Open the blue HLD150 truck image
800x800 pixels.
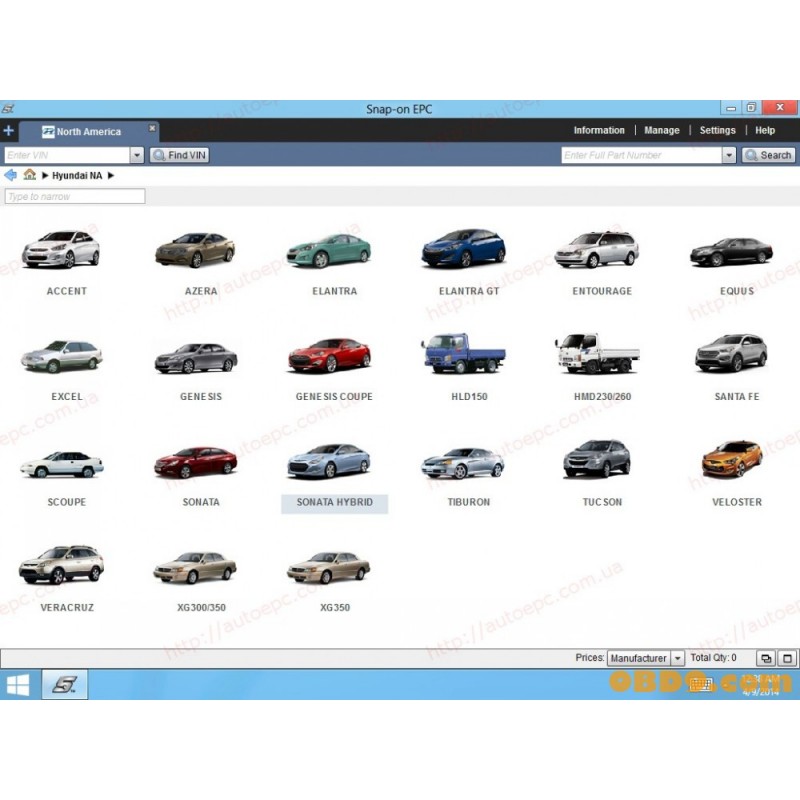click(463, 354)
